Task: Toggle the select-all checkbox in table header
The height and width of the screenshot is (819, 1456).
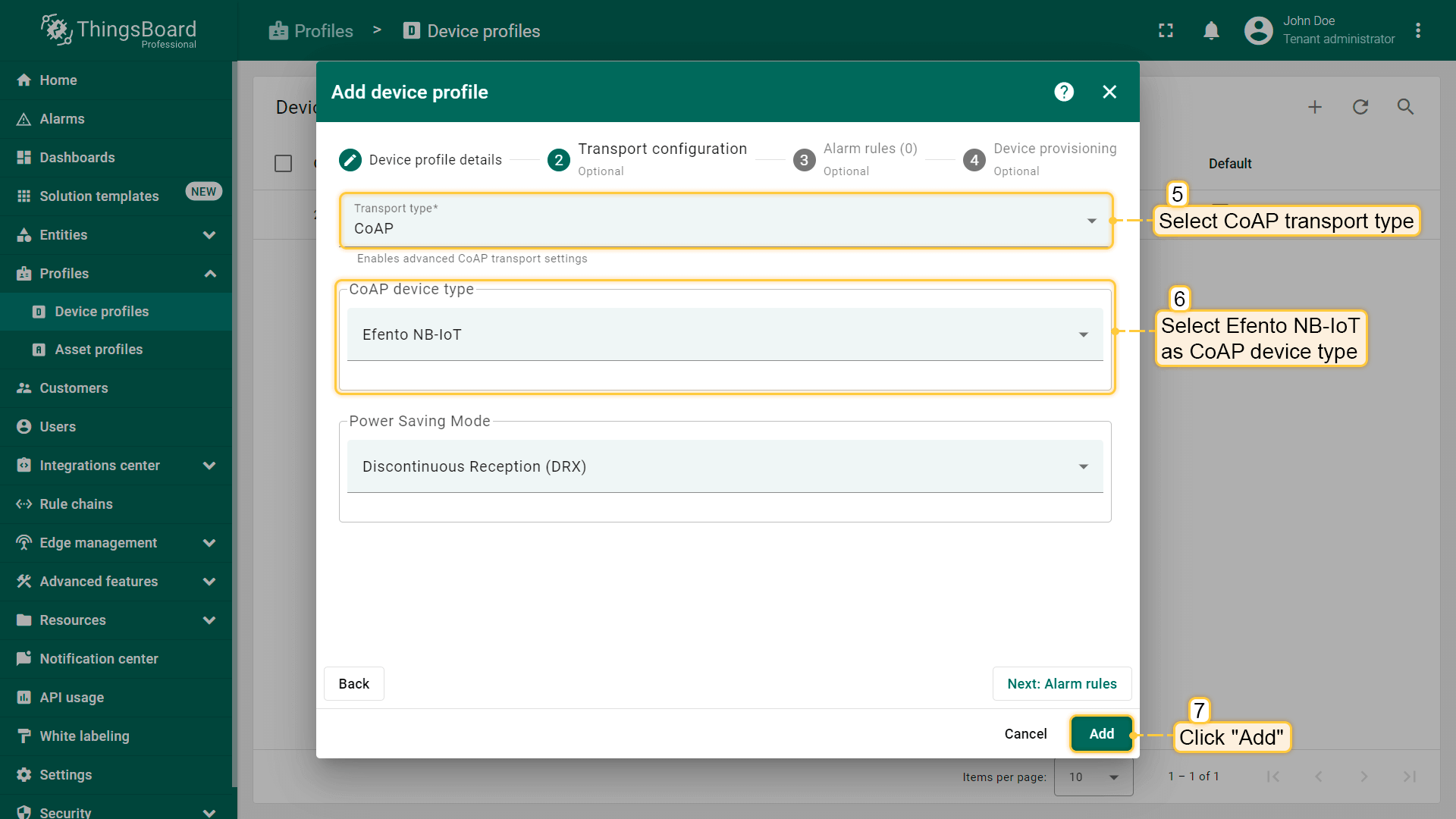Action: [283, 164]
